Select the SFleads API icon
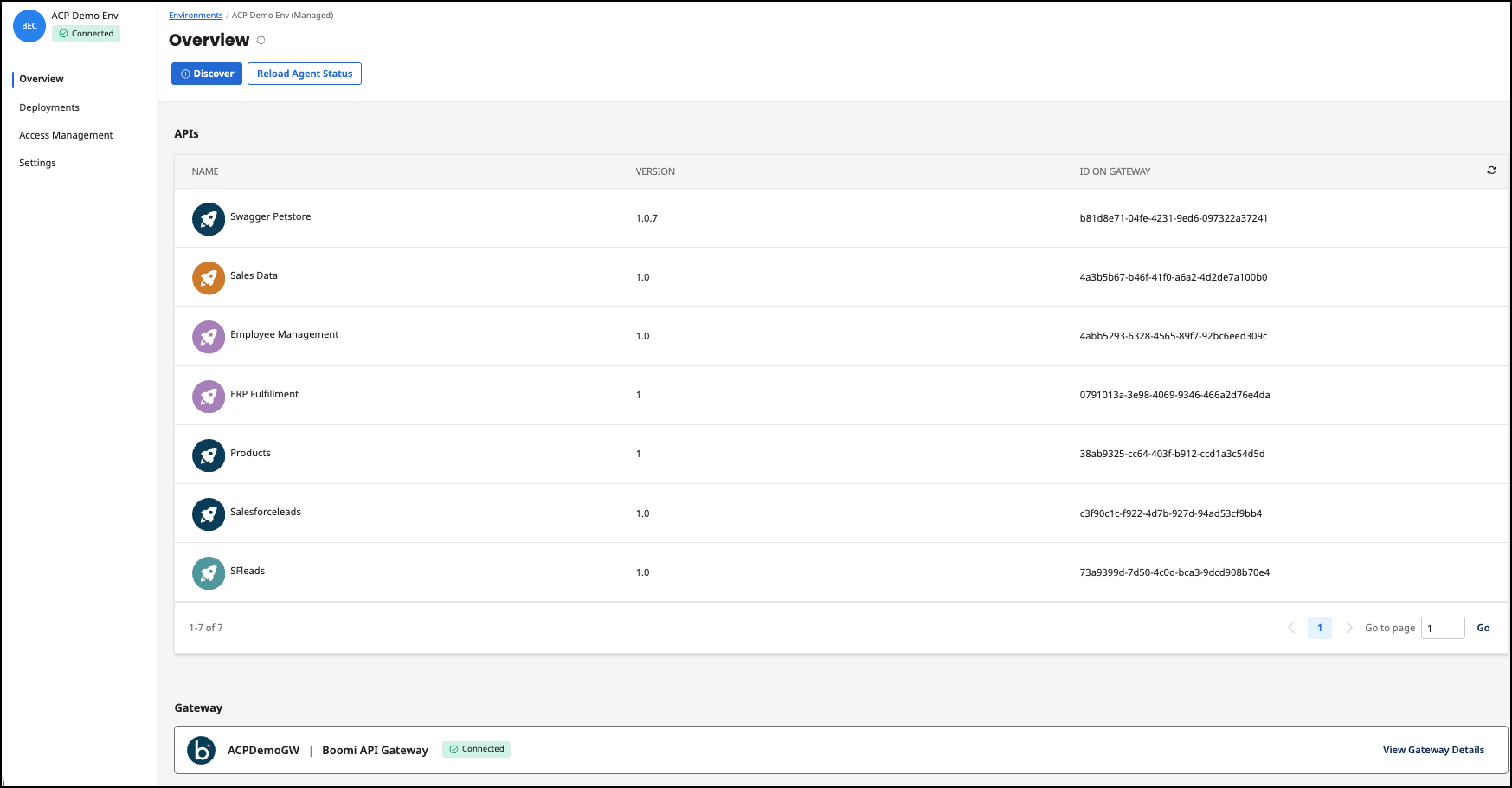 point(208,572)
